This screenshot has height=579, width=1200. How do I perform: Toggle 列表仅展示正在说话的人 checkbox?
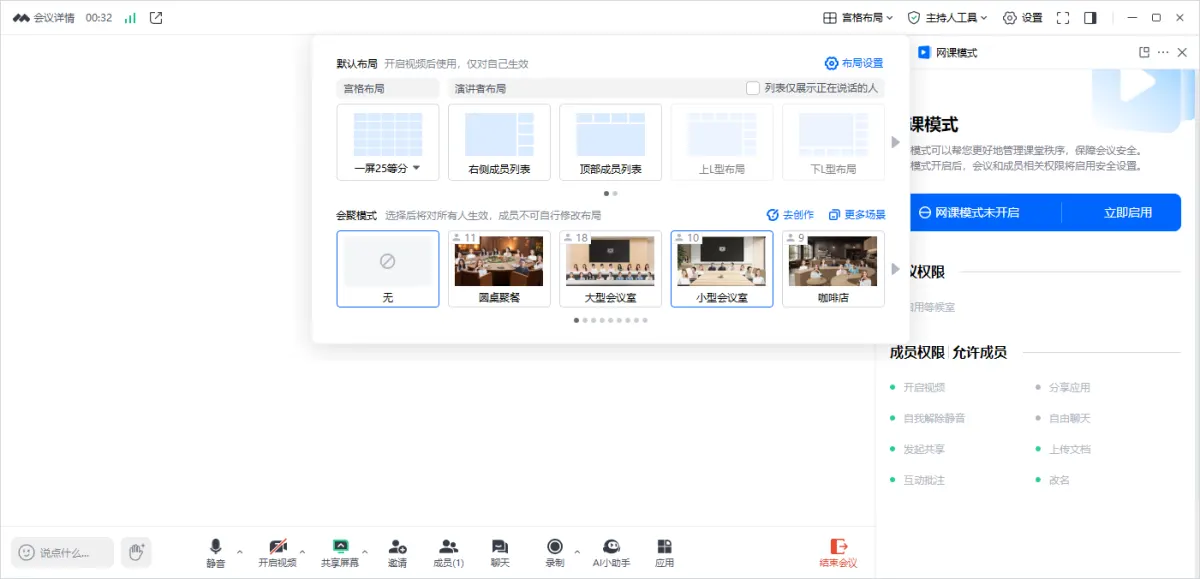[x=753, y=88]
